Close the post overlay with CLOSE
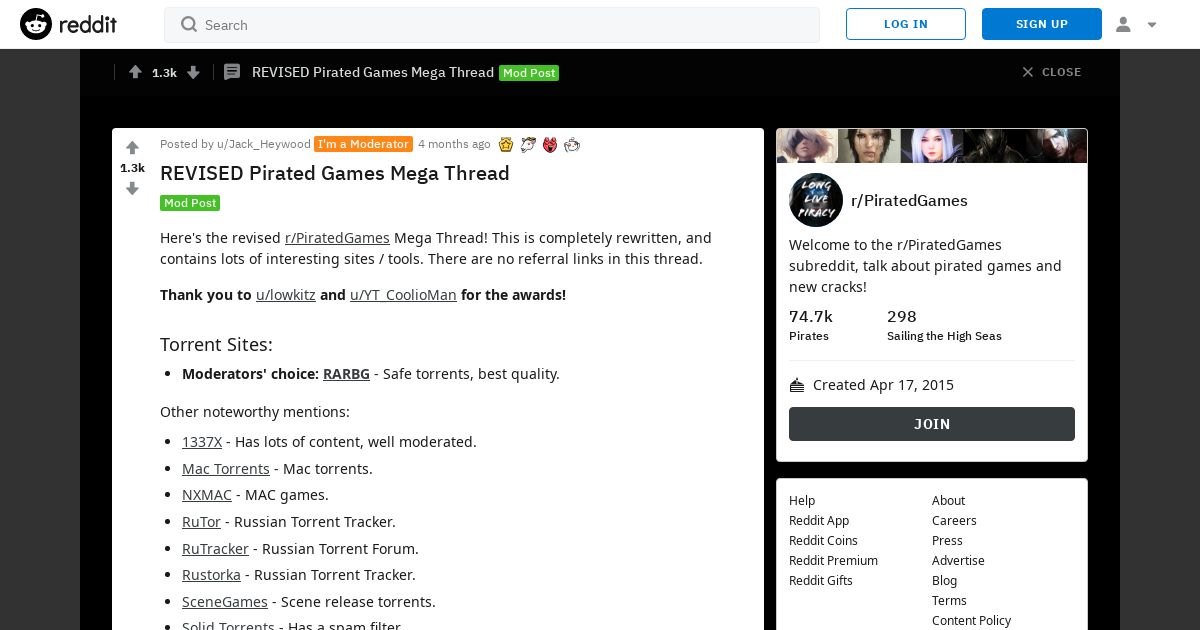This screenshot has width=1200, height=630. tap(1051, 72)
